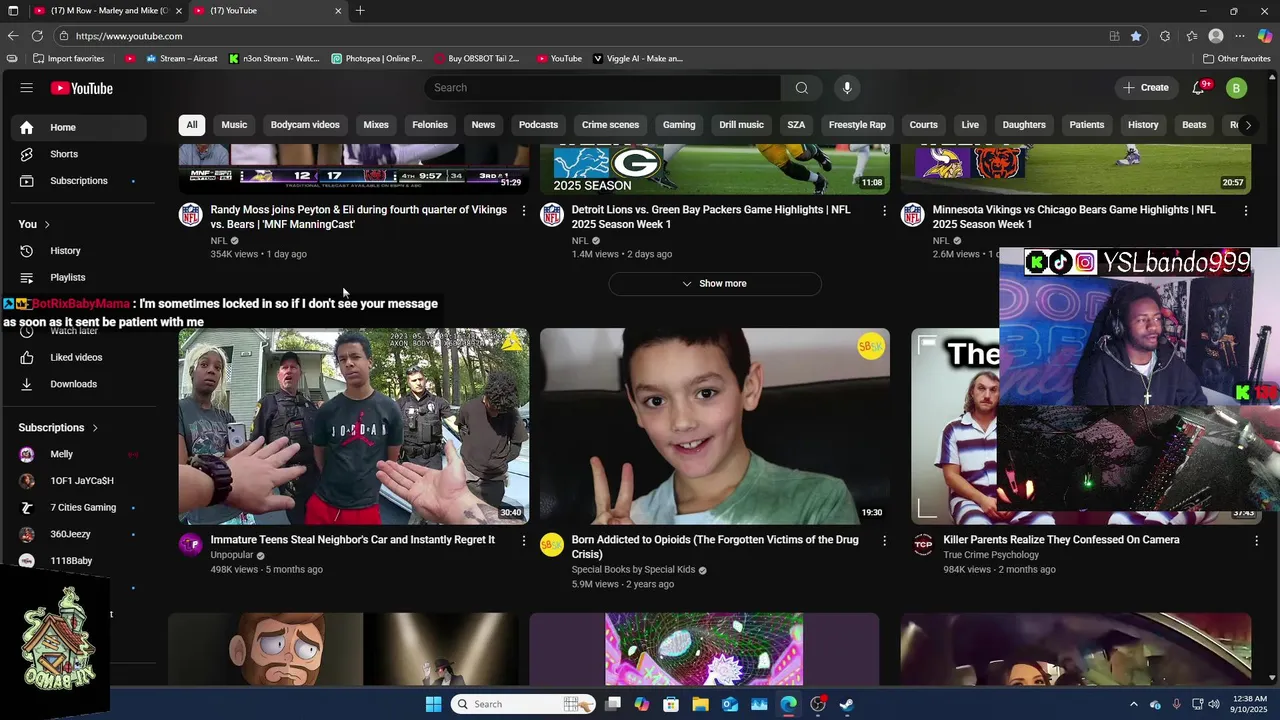The width and height of the screenshot is (1280, 720).
Task: Open Killer Parents Realize They Confessed title
Action: (1061, 540)
